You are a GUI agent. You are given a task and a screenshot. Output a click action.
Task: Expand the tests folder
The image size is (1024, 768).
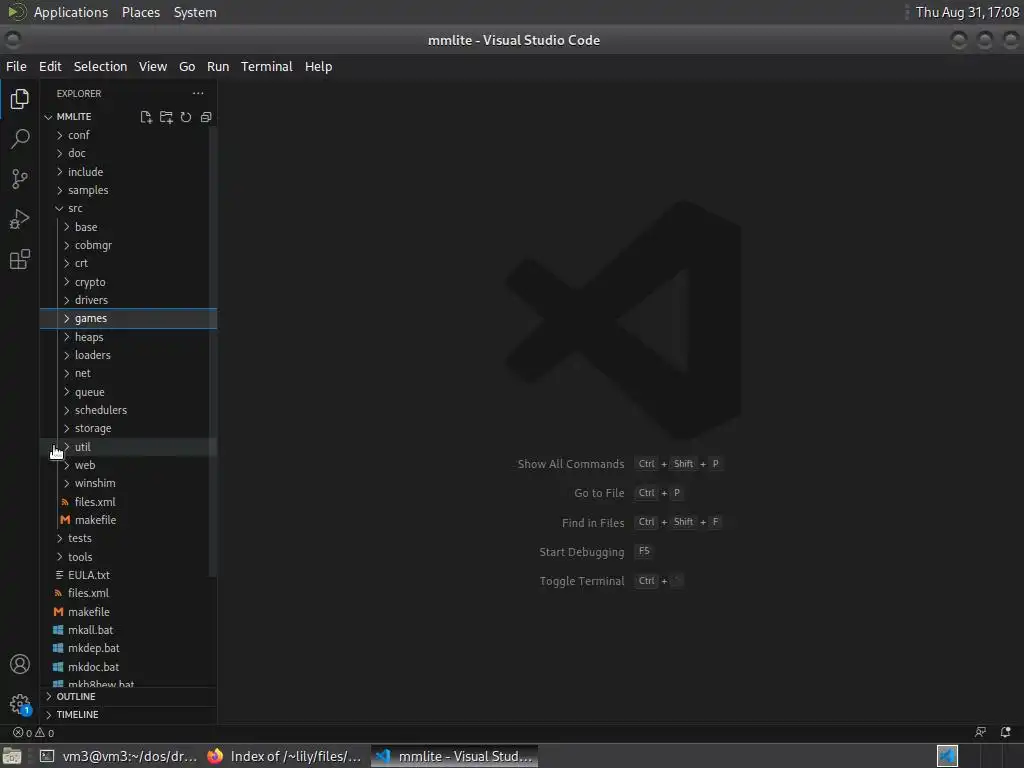(128, 538)
